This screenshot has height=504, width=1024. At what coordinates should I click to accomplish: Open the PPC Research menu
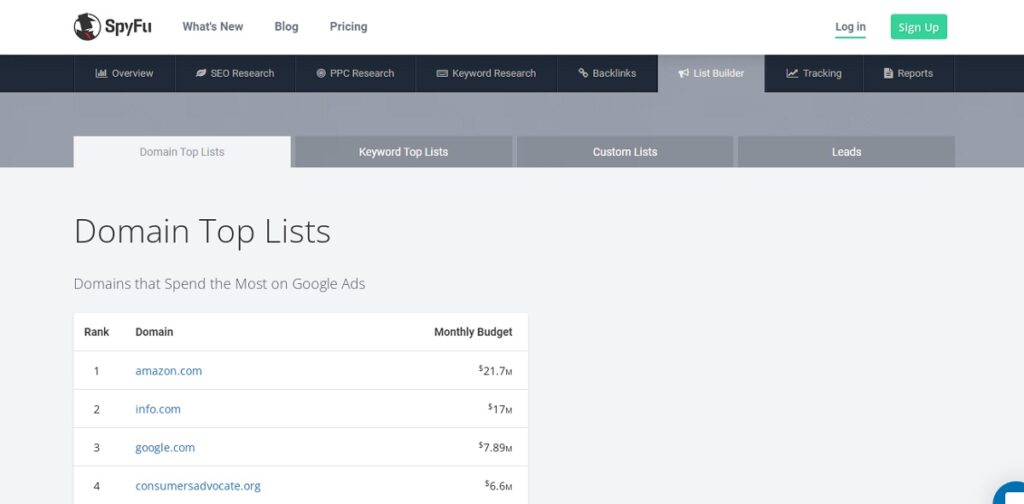pos(355,73)
